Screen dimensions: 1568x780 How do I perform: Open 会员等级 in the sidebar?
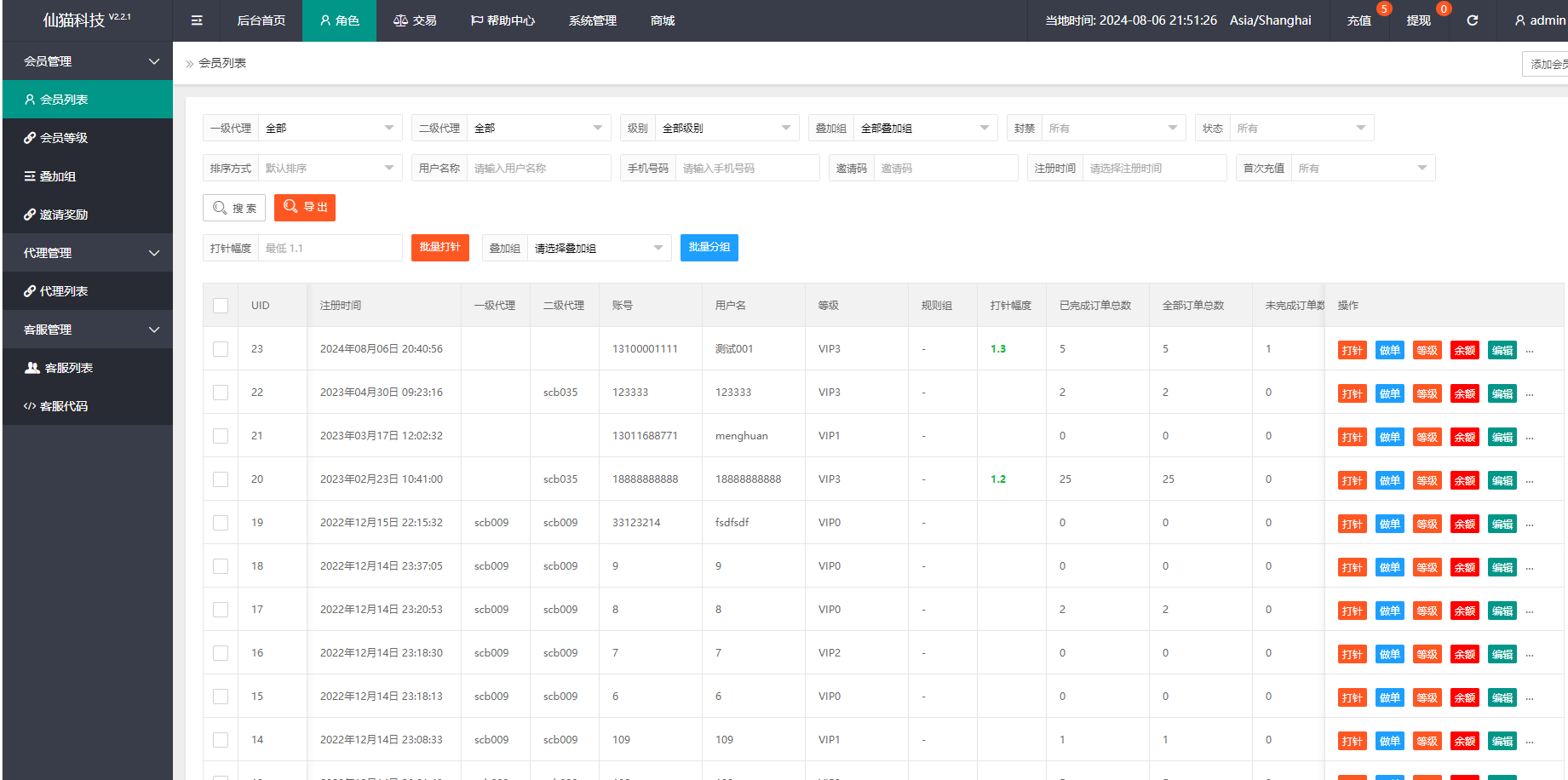[88, 138]
